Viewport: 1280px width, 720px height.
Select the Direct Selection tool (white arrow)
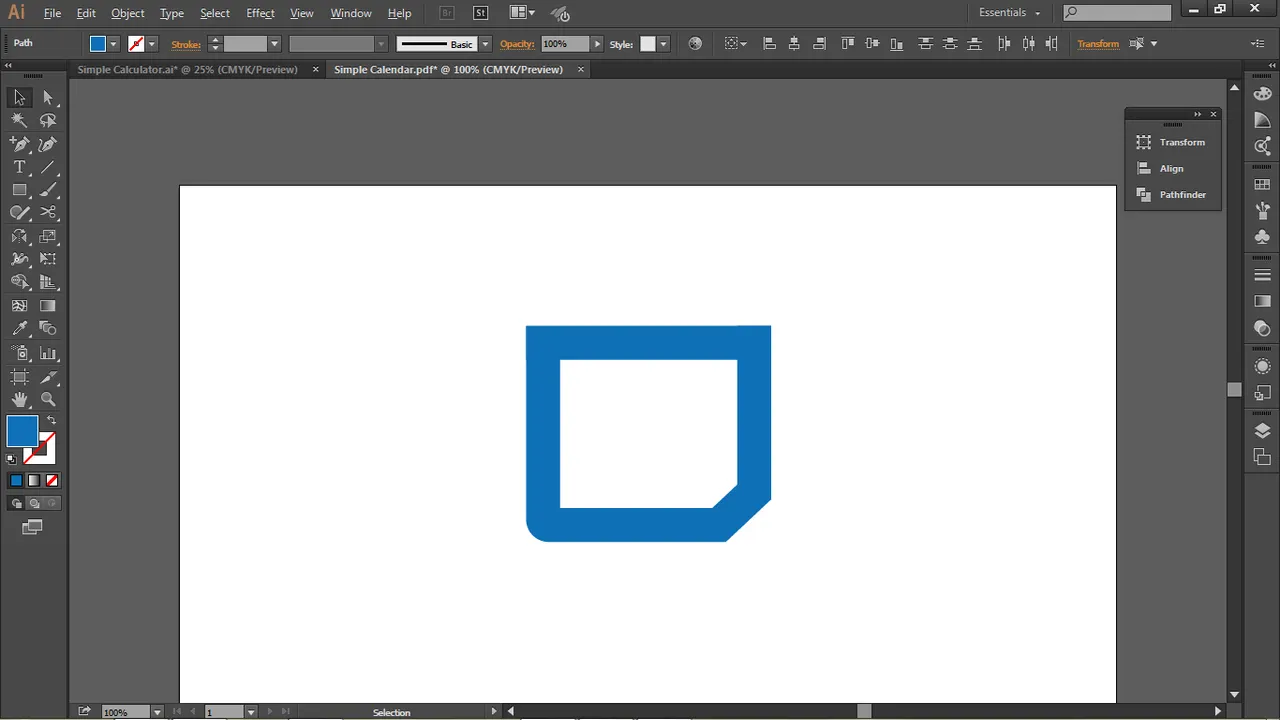coord(48,97)
